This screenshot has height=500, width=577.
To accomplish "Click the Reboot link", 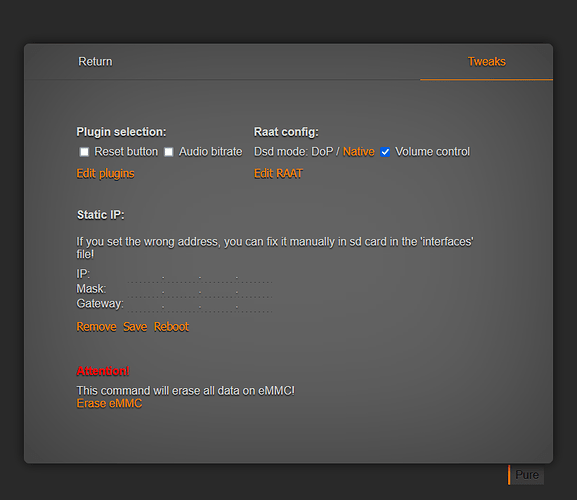I will [171, 327].
